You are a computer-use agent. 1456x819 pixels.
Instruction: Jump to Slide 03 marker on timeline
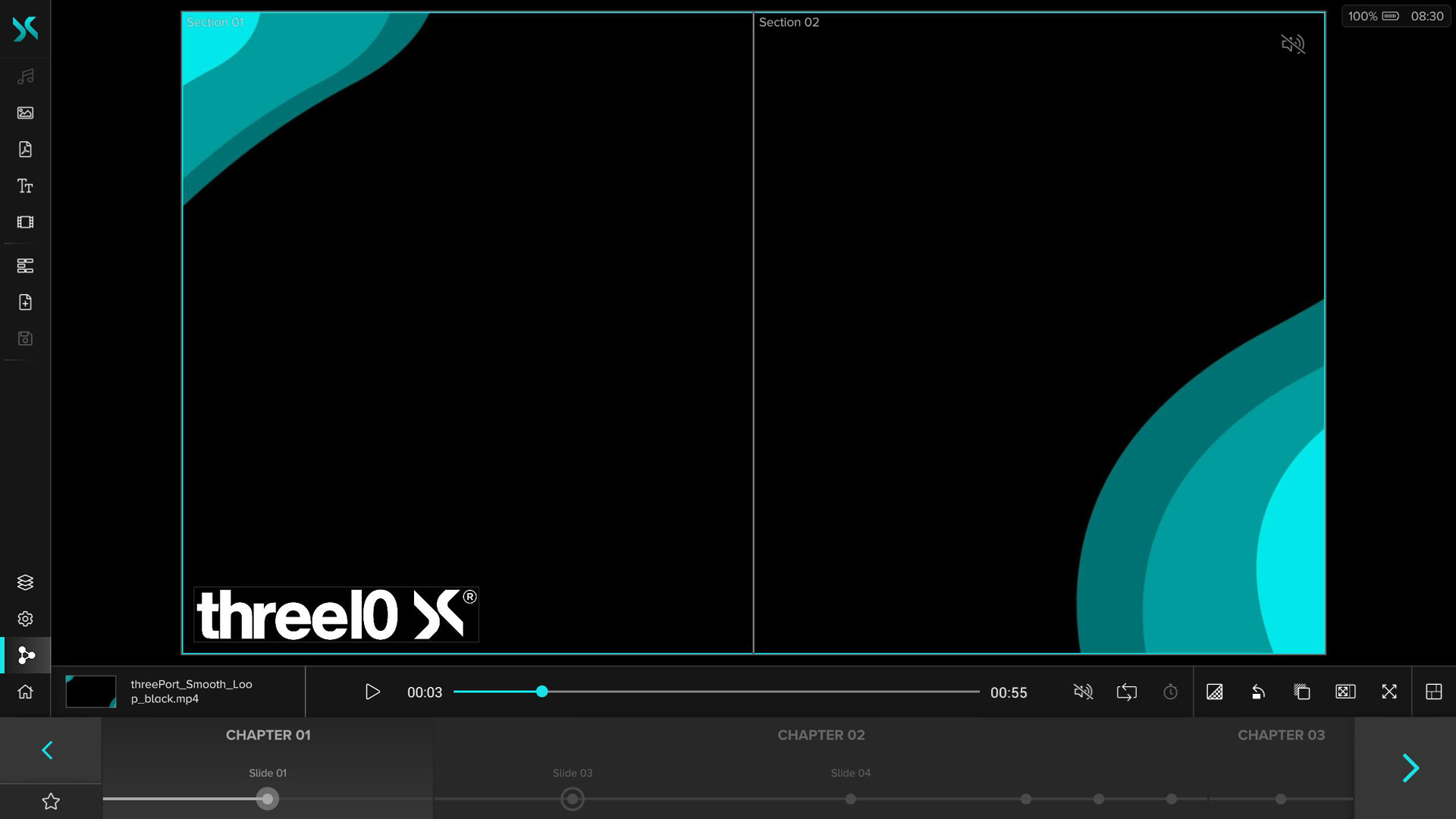tap(573, 799)
